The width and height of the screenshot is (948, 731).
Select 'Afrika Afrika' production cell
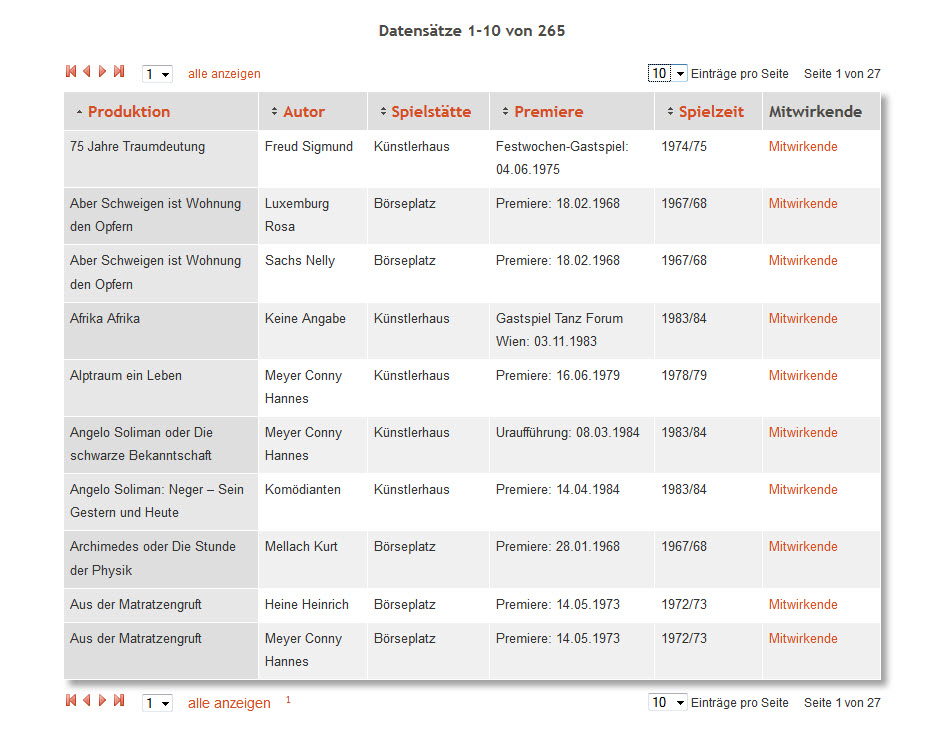[161, 331]
